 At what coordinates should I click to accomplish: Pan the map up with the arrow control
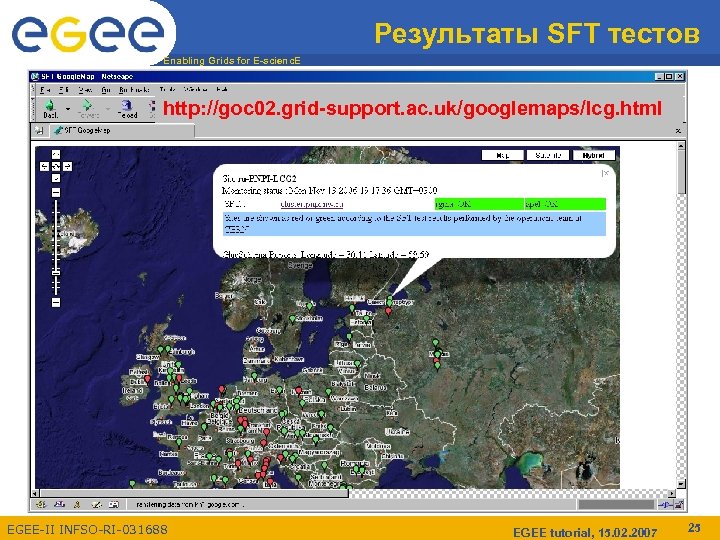pyautogui.click(x=56, y=154)
